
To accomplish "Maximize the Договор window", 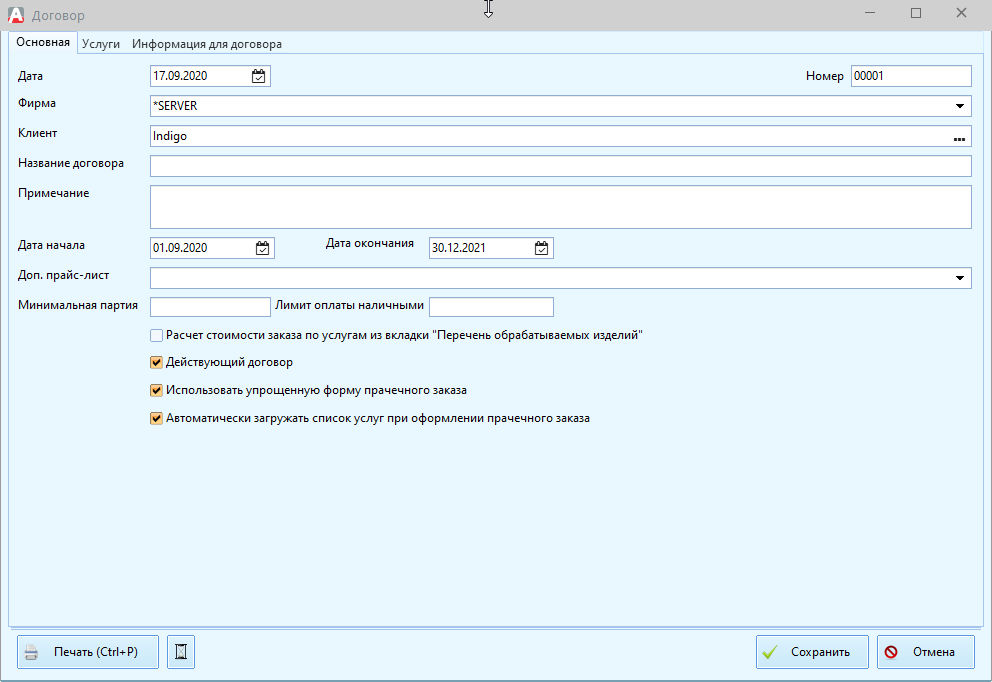I will [x=915, y=13].
